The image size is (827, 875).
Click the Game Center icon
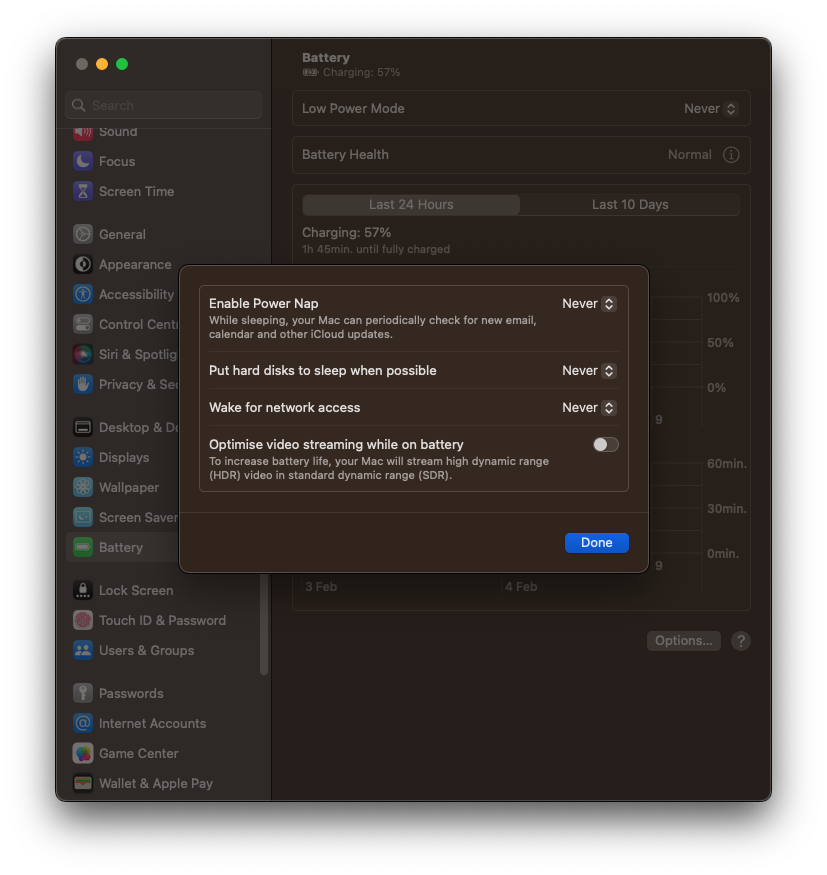83,753
